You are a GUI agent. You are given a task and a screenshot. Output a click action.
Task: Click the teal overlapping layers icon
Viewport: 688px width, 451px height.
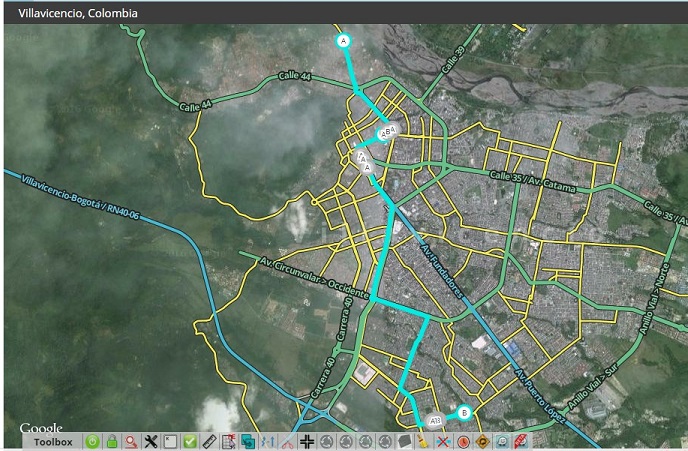click(x=248, y=441)
